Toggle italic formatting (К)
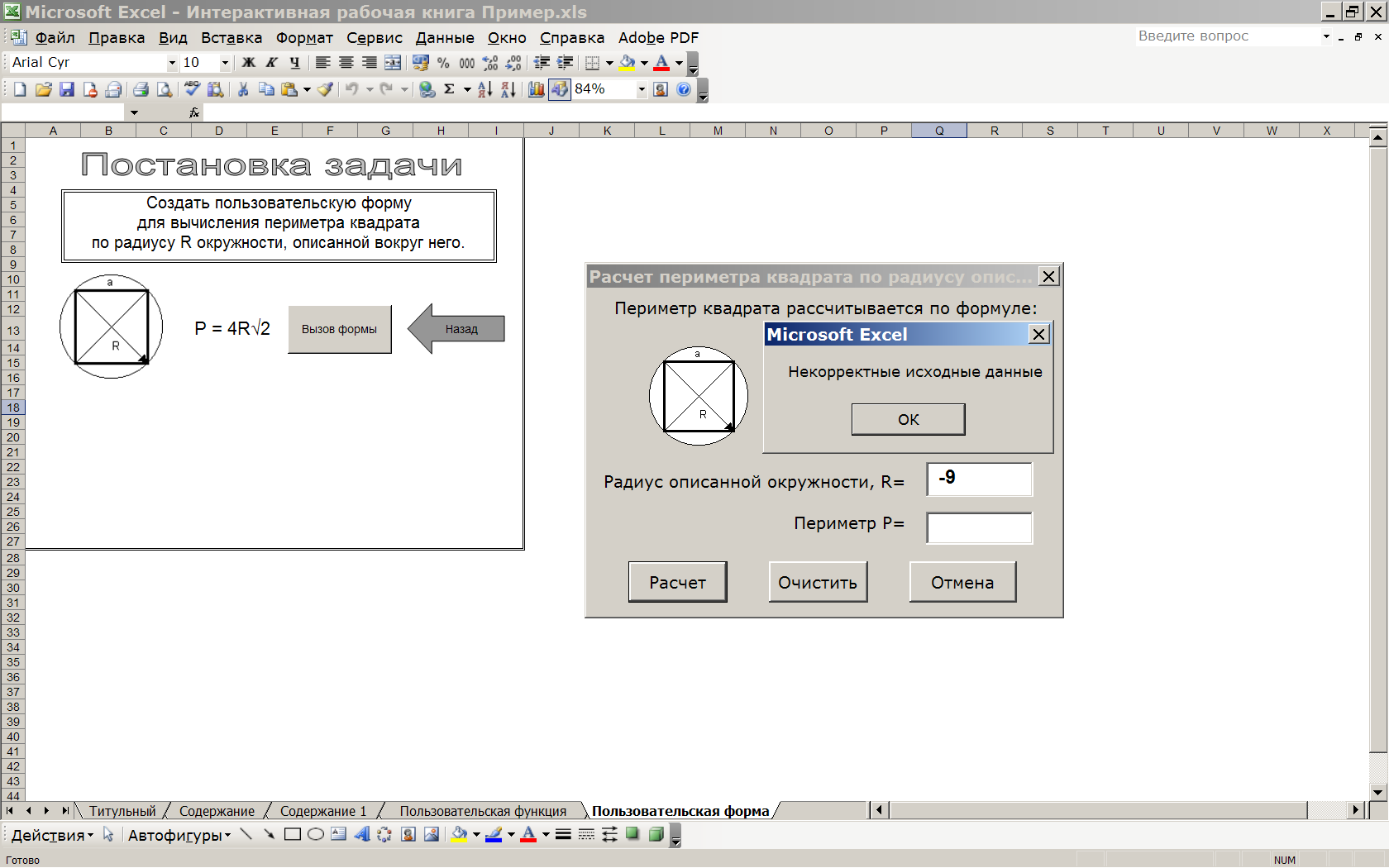Screen dimensions: 1389x868 [x=271, y=63]
